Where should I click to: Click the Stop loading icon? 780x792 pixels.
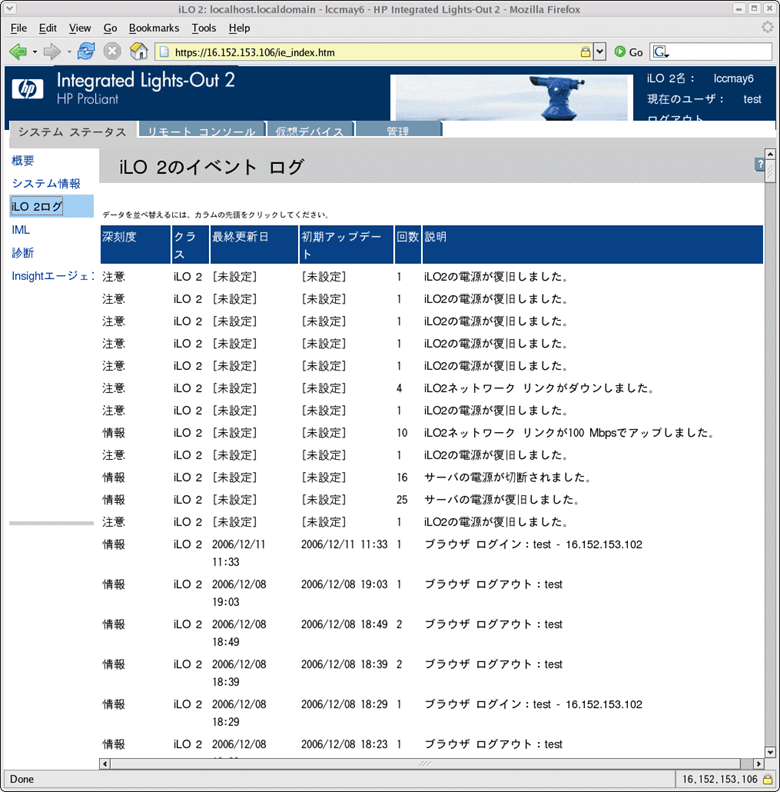[x=113, y=51]
